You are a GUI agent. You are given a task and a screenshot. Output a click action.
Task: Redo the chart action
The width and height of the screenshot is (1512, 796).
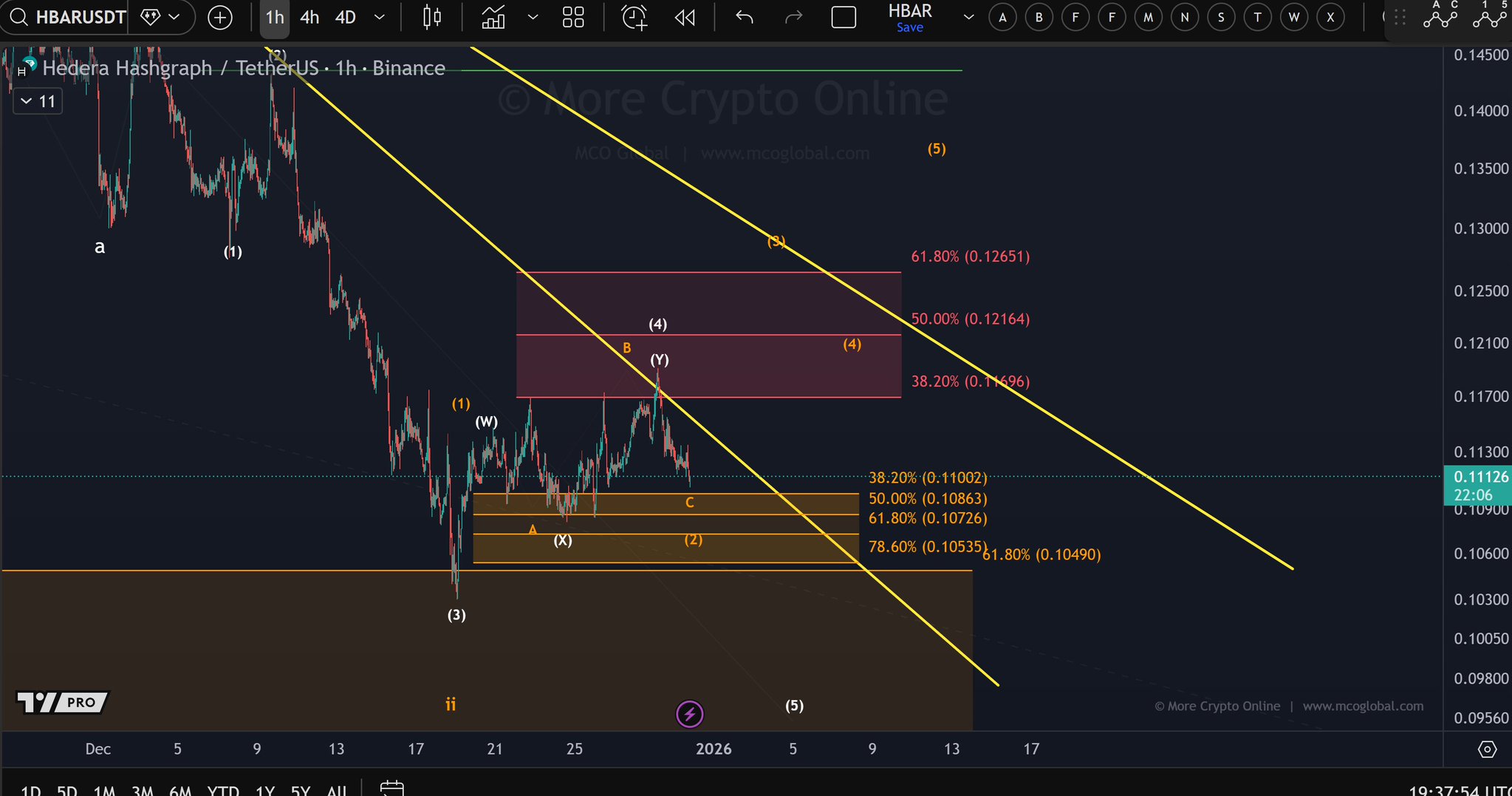793,17
